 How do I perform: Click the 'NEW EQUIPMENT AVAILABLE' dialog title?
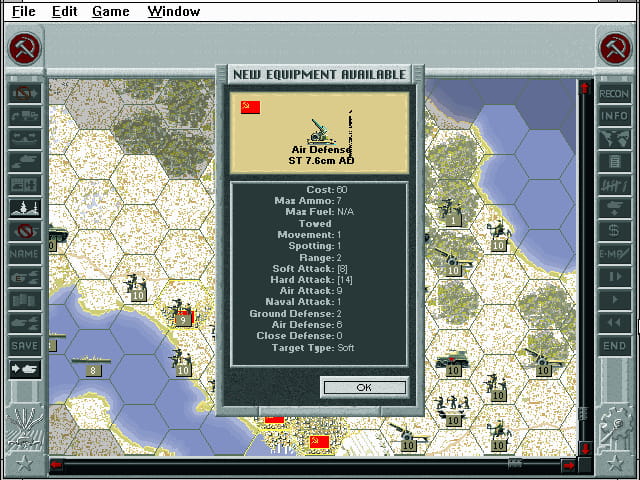coord(320,75)
